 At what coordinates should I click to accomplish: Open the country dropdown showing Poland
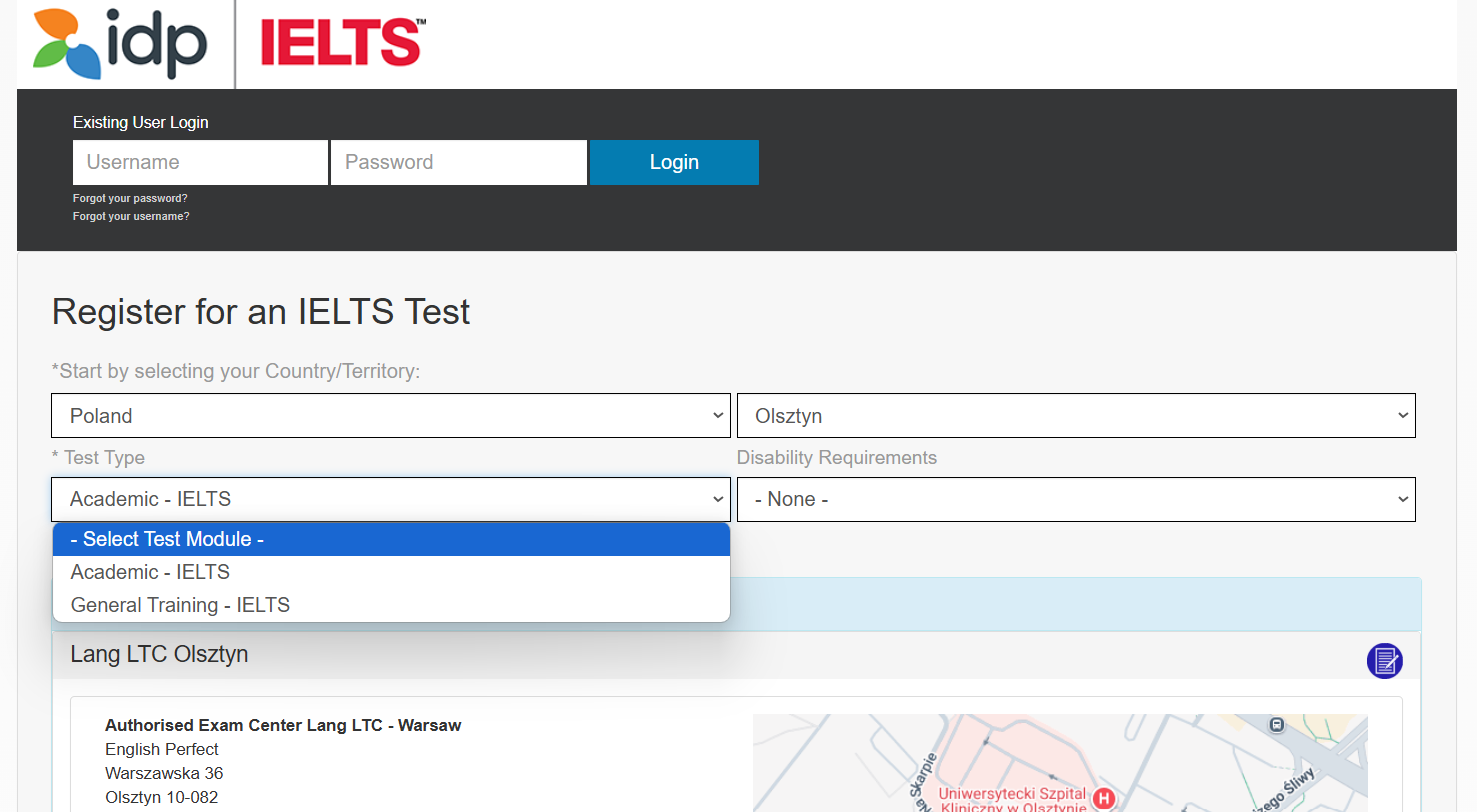(390, 415)
